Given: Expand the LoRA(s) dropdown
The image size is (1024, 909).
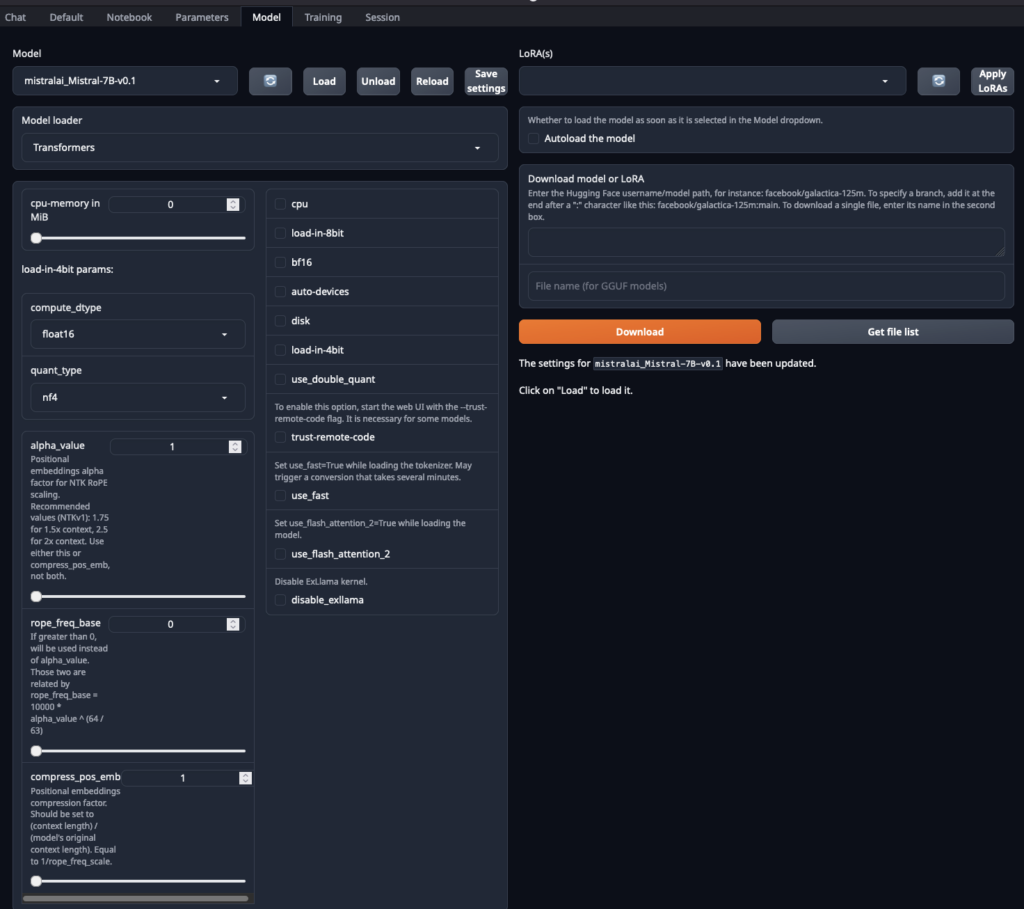Looking at the screenshot, I should point(712,81).
